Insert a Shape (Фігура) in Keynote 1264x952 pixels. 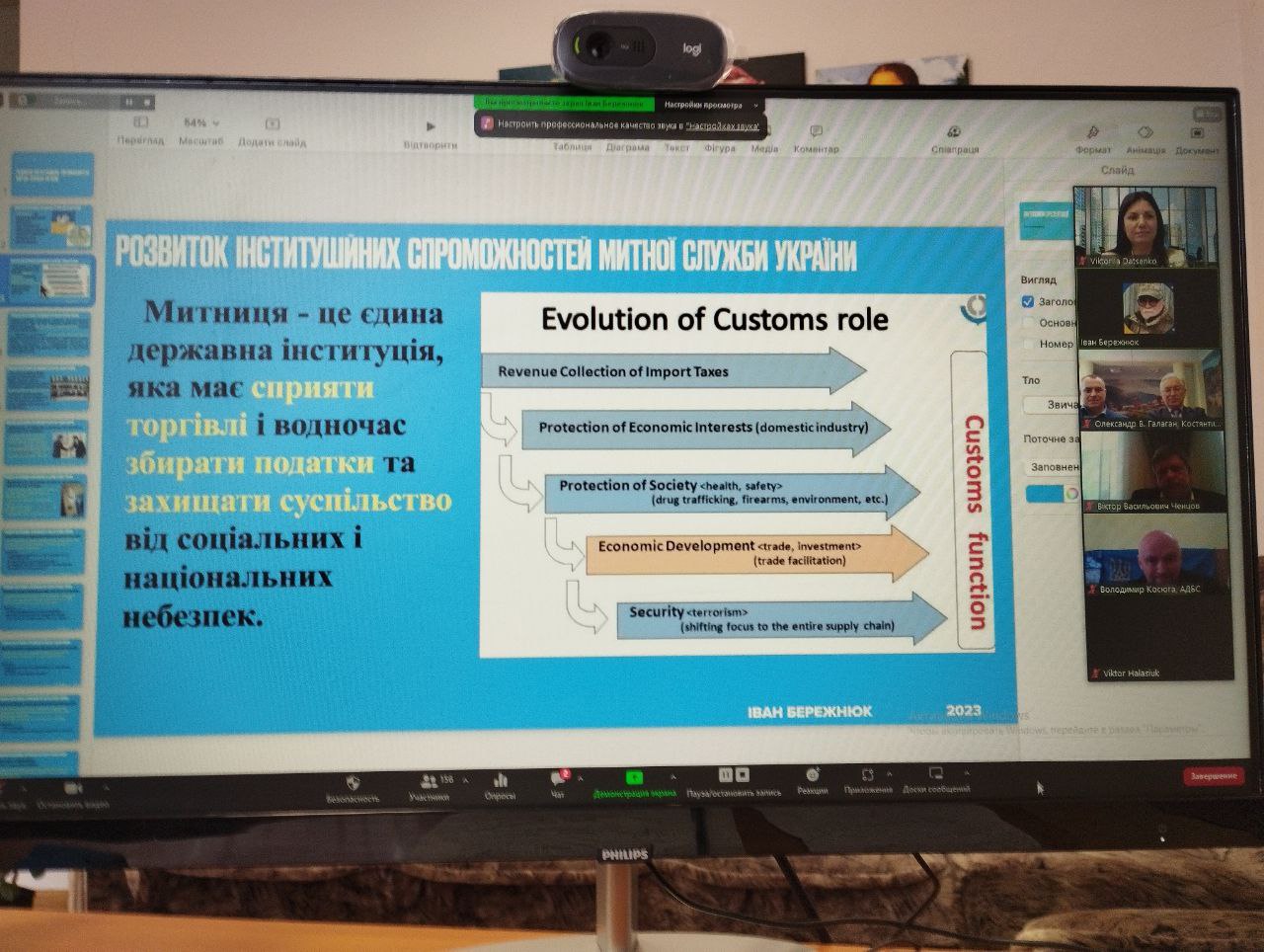click(720, 148)
